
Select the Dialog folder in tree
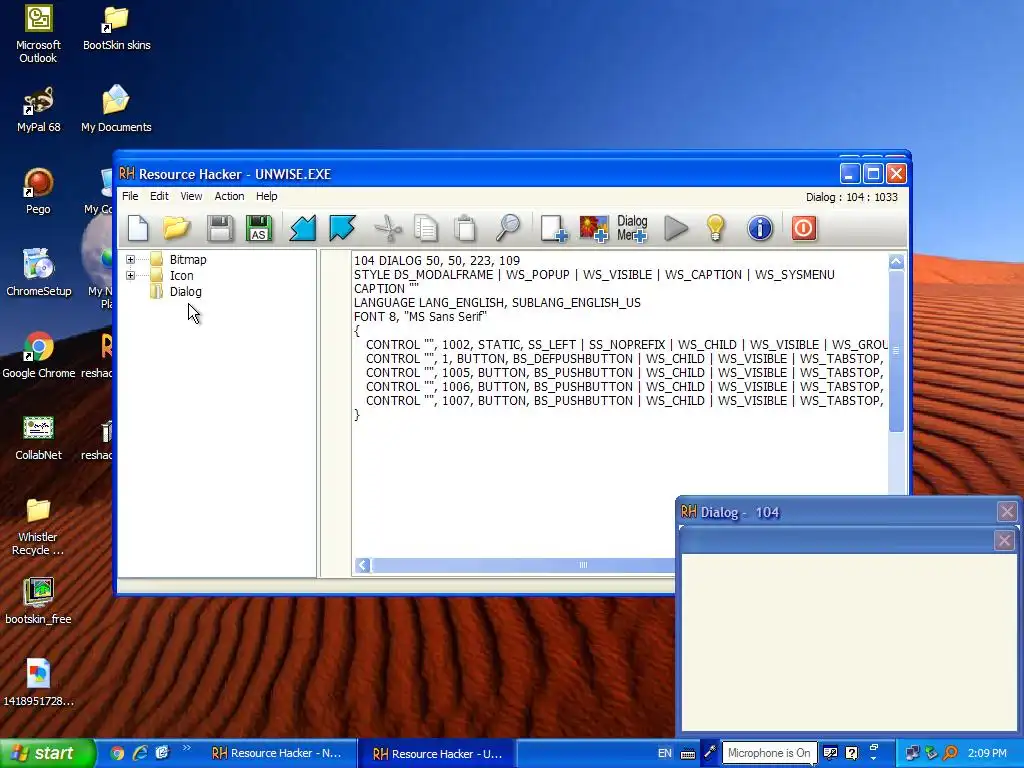[x=185, y=292]
